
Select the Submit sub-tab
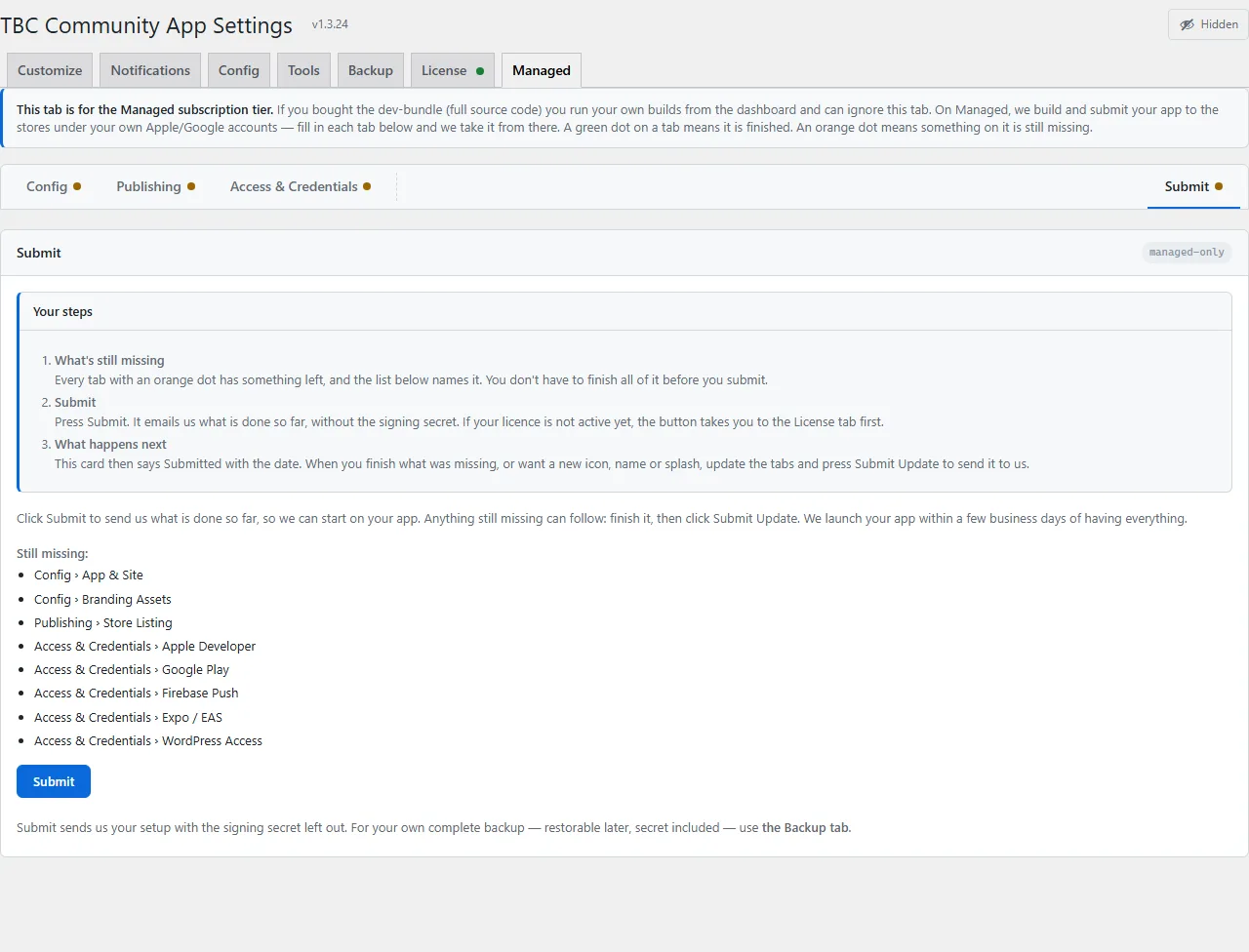click(1193, 186)
